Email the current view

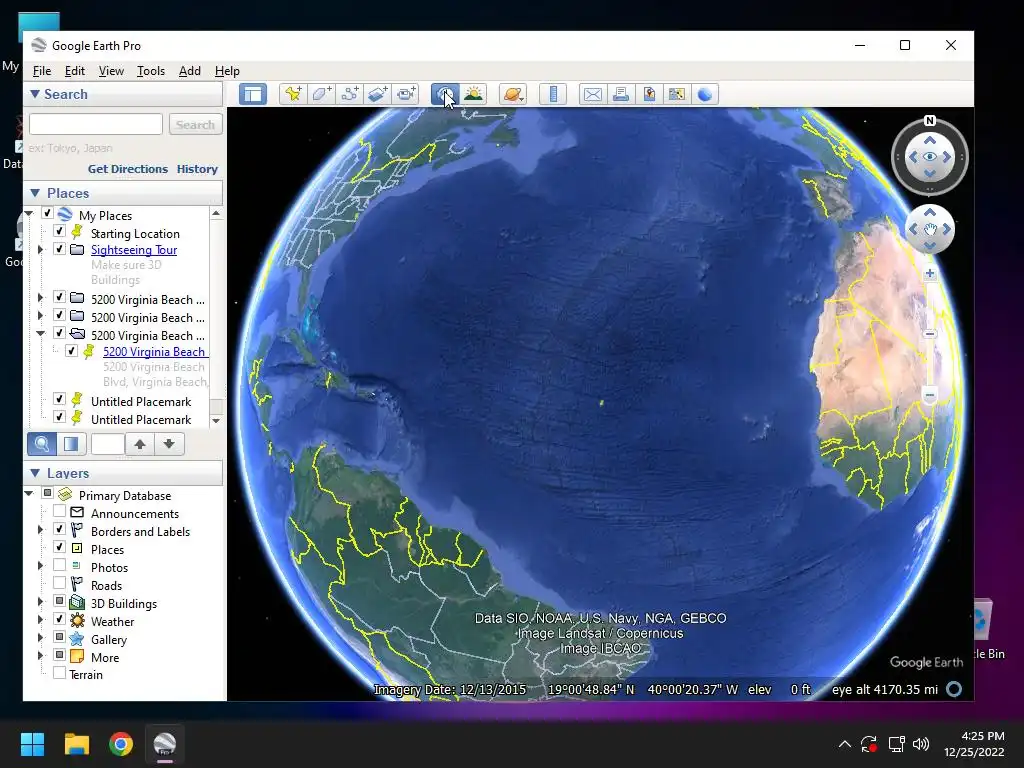592,94
